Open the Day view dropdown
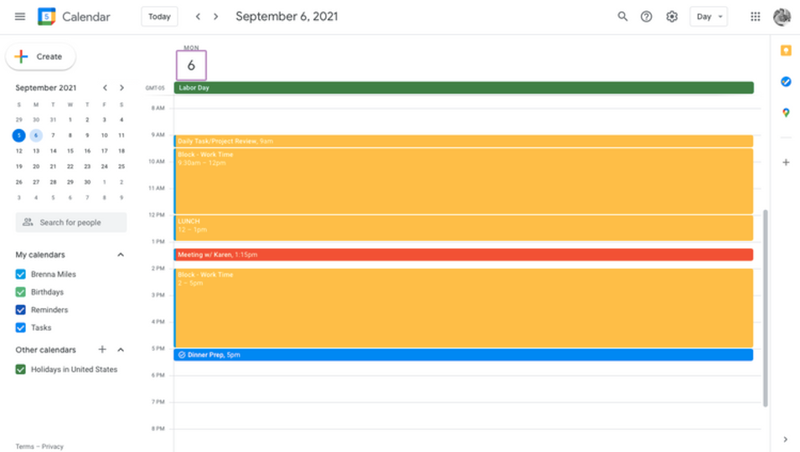The height and width of the screenshot is (452, 800). click(x=709, y=16)
